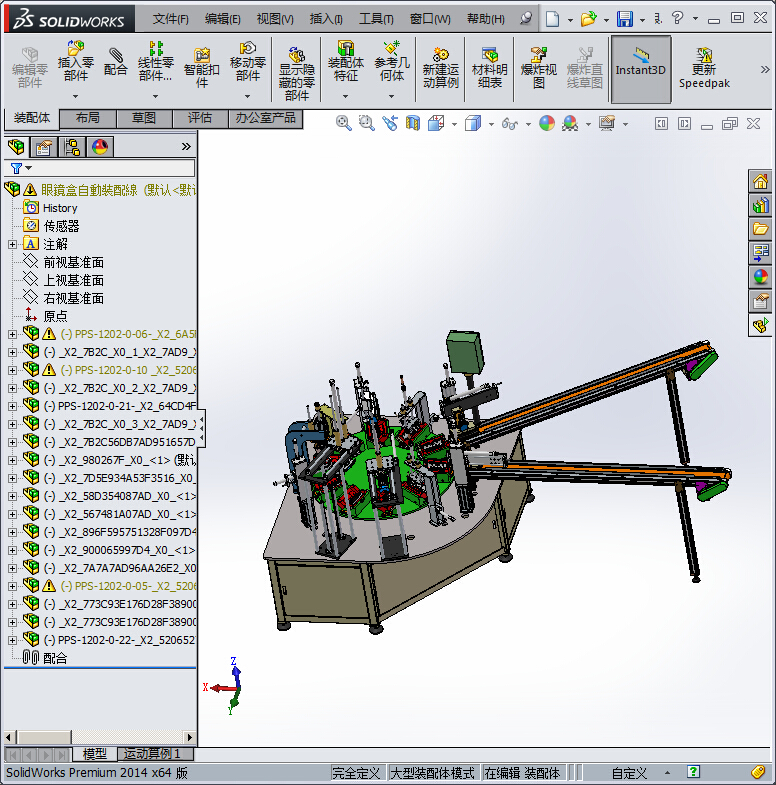
Task: Switch to the 办公室产品 tab
Action: tap(266, 118)
